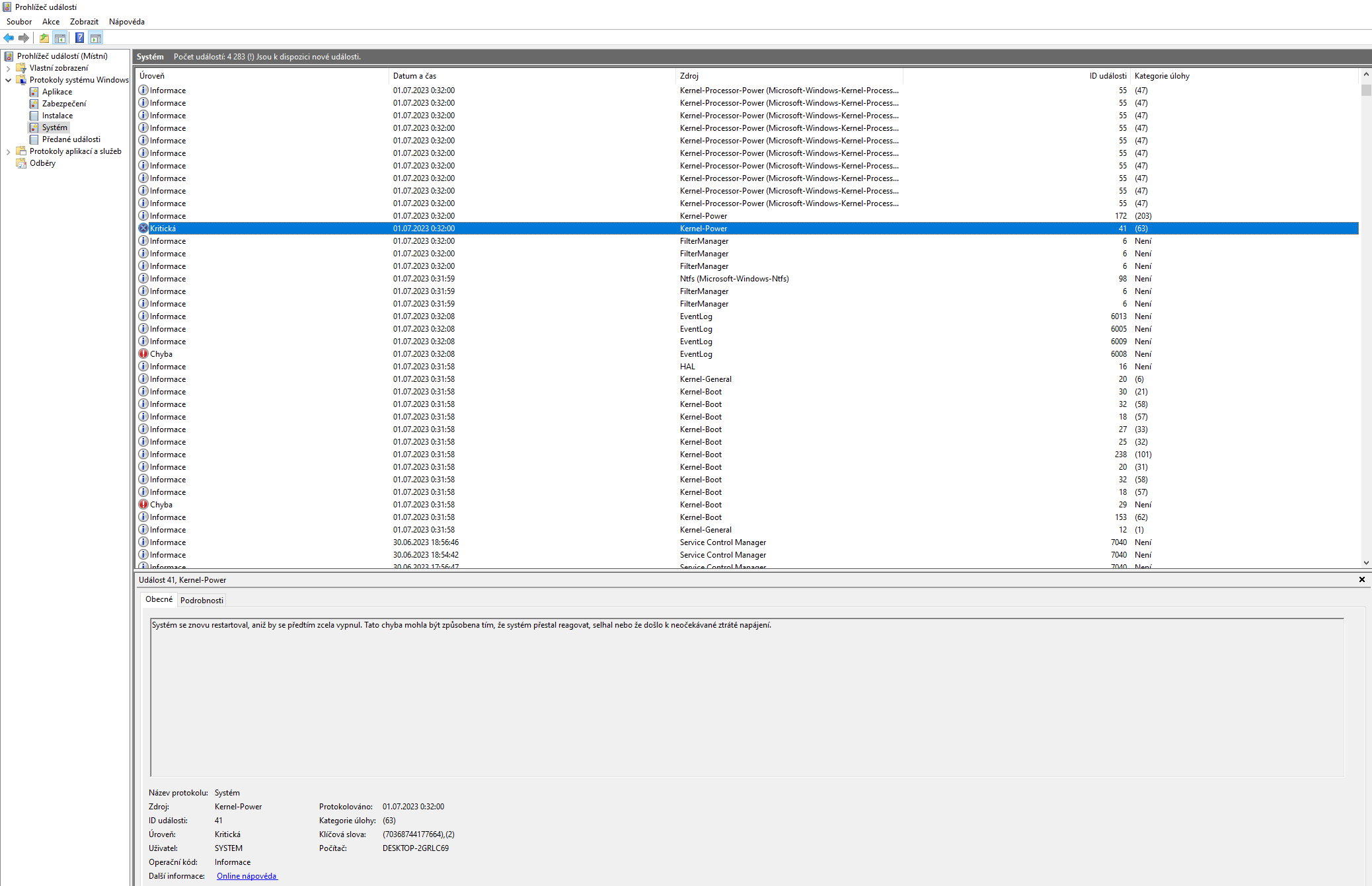Screen dimensions: 1372x886
Task: Open the Online nápověda link
Action: (247, 876)
